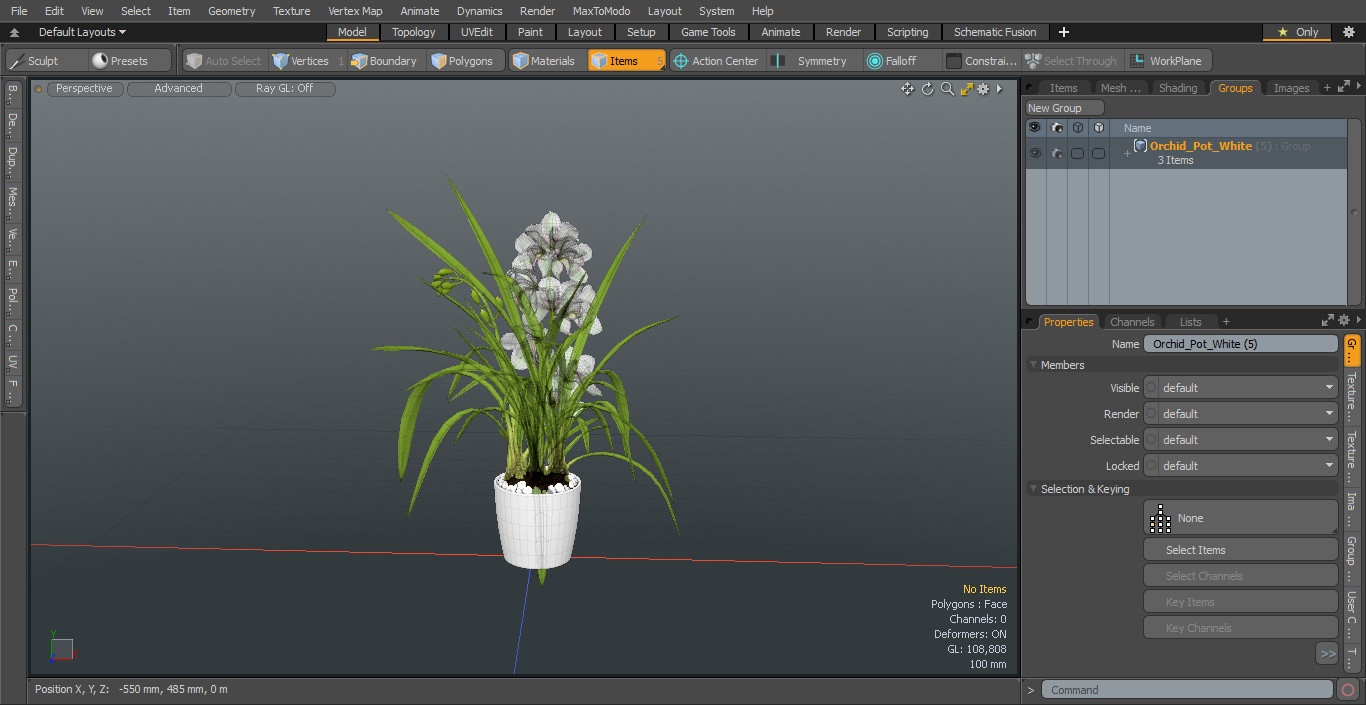Viewport: 1366px width, 705px height.
Task: Open the WorkPlane menu
Action: pyautogui.click(x=1167, y=61)
